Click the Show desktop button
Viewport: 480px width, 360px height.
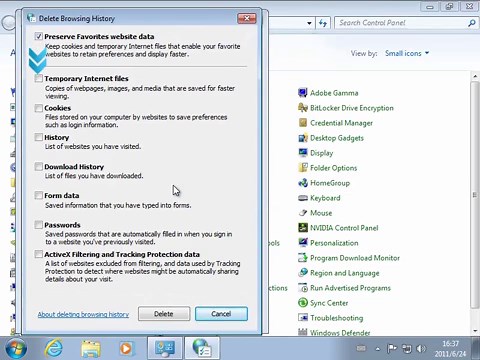tap(476, 348)
